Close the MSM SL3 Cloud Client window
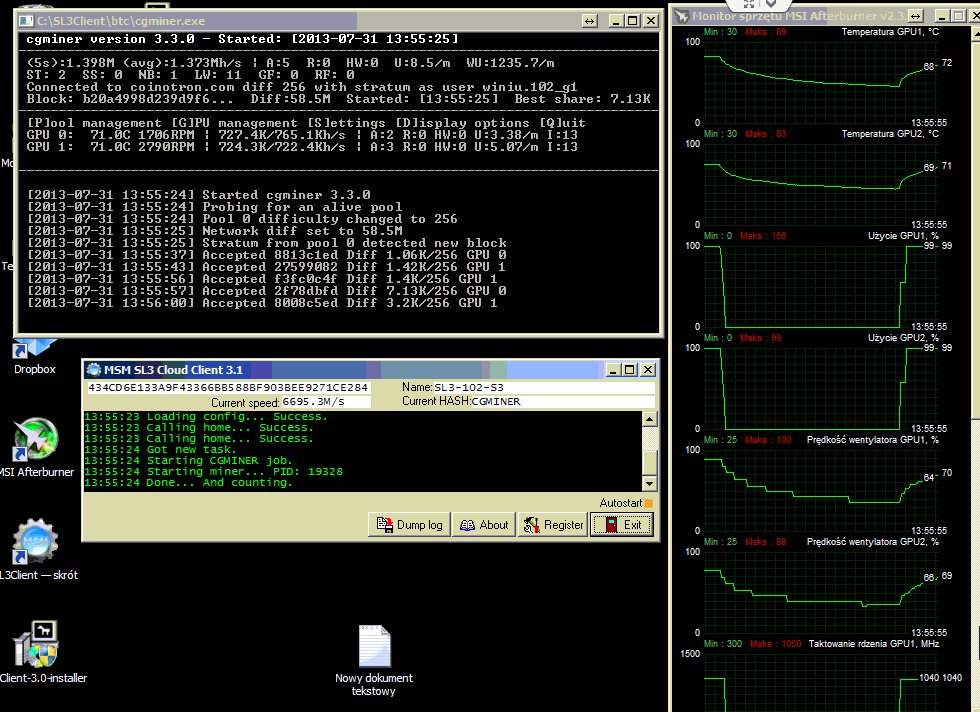This screenshot has width=980, height=712. (x=648, y=369)
